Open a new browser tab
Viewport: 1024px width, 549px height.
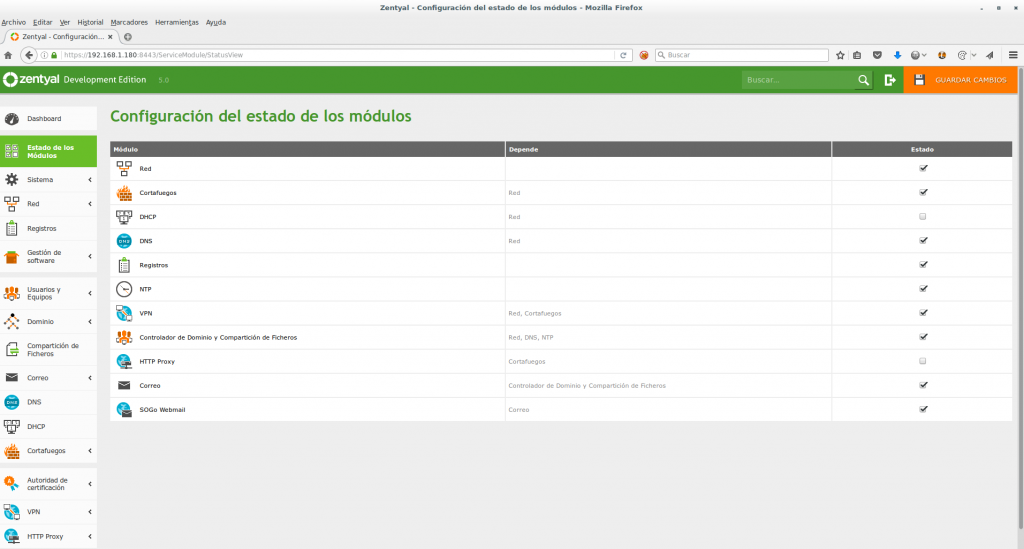128,37
